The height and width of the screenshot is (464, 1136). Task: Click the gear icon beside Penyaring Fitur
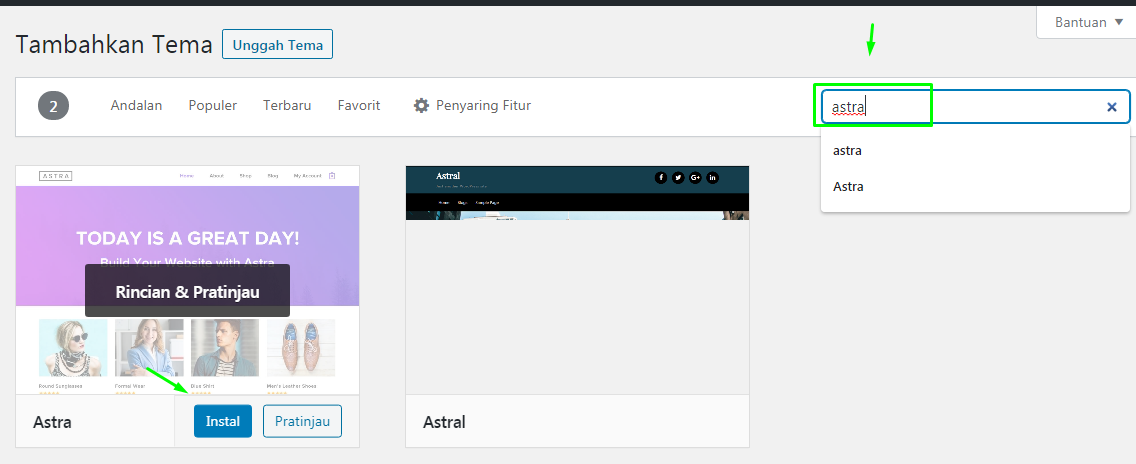[421, 106]
